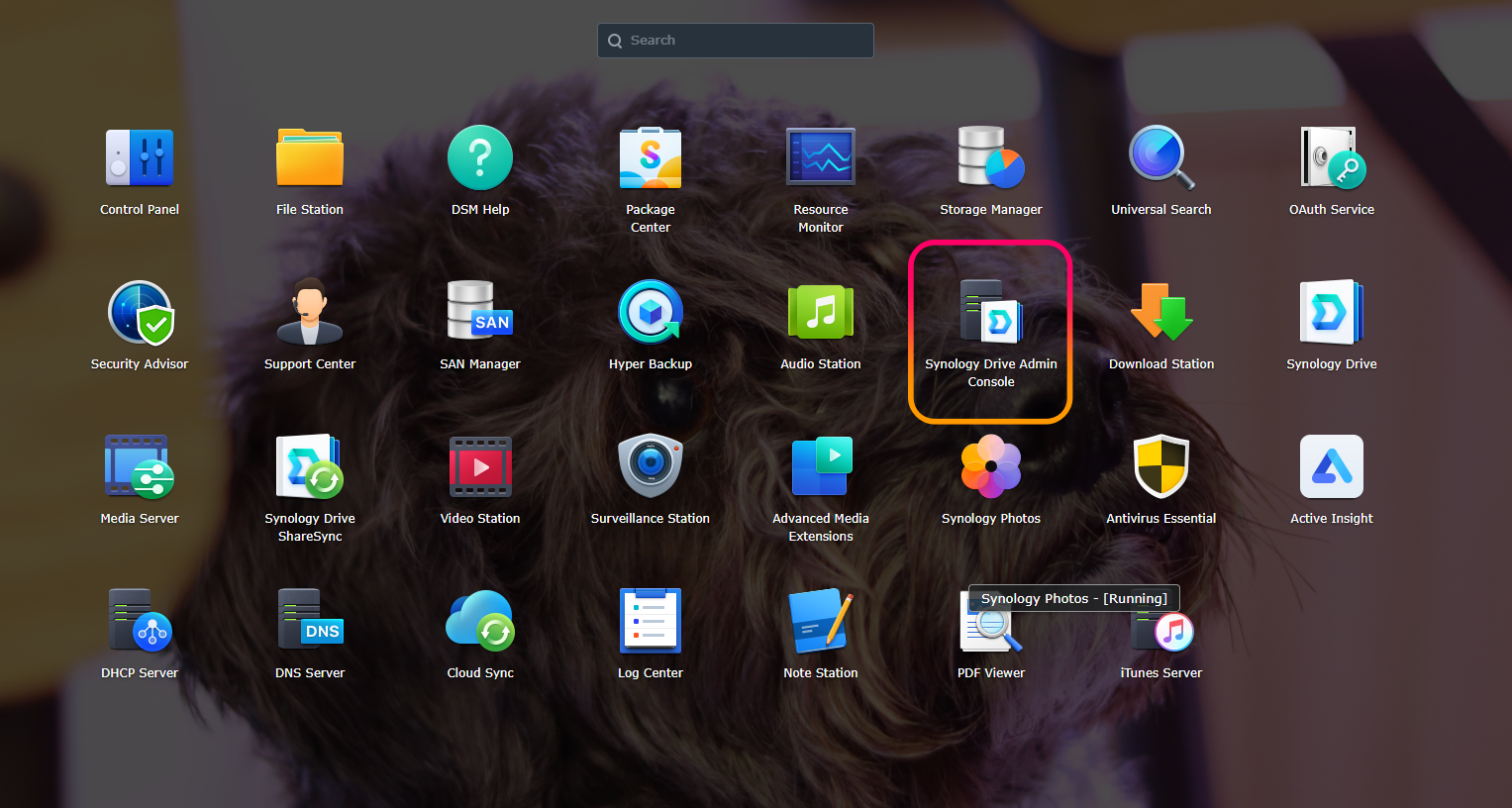
Task: Open Control Panel
Action: click(x=140, y=158)
